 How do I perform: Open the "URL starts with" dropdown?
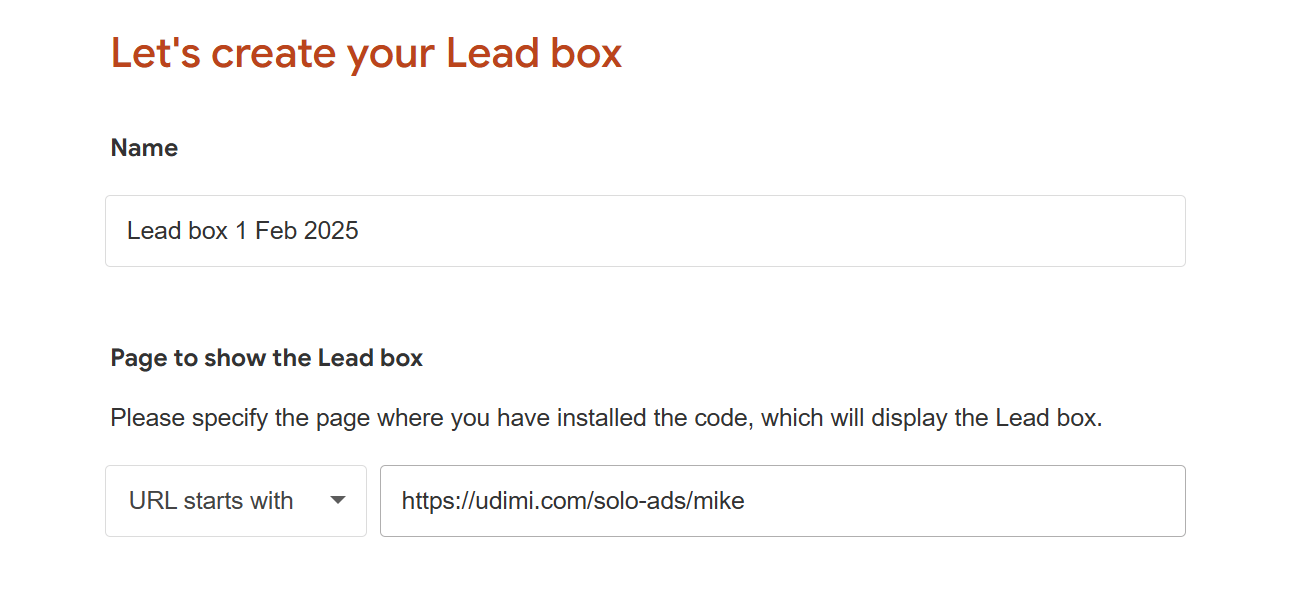[x=236, y=501]
